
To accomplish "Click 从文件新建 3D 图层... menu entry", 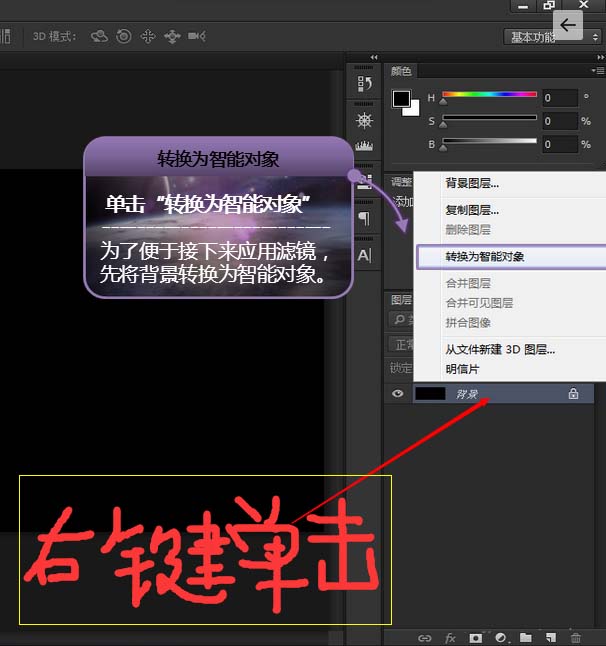I will tap(500, 349).
